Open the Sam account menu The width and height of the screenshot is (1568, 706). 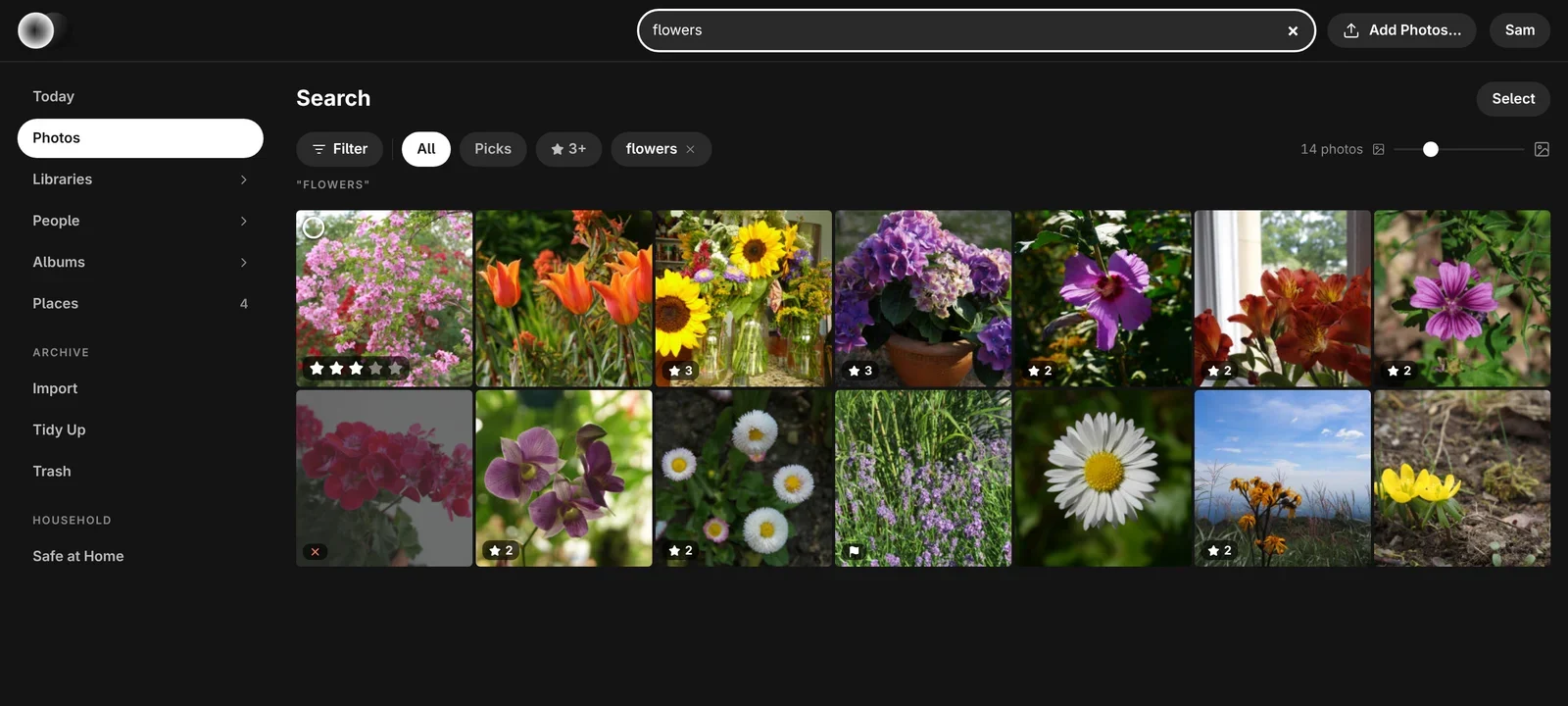pyautogui.click(x=1519, y=30)
